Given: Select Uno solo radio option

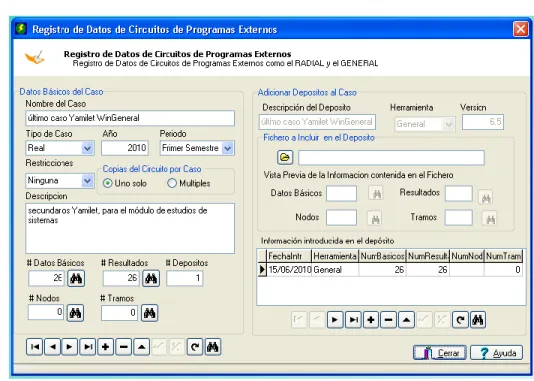Looking at the screenshot, I should 108,183.
